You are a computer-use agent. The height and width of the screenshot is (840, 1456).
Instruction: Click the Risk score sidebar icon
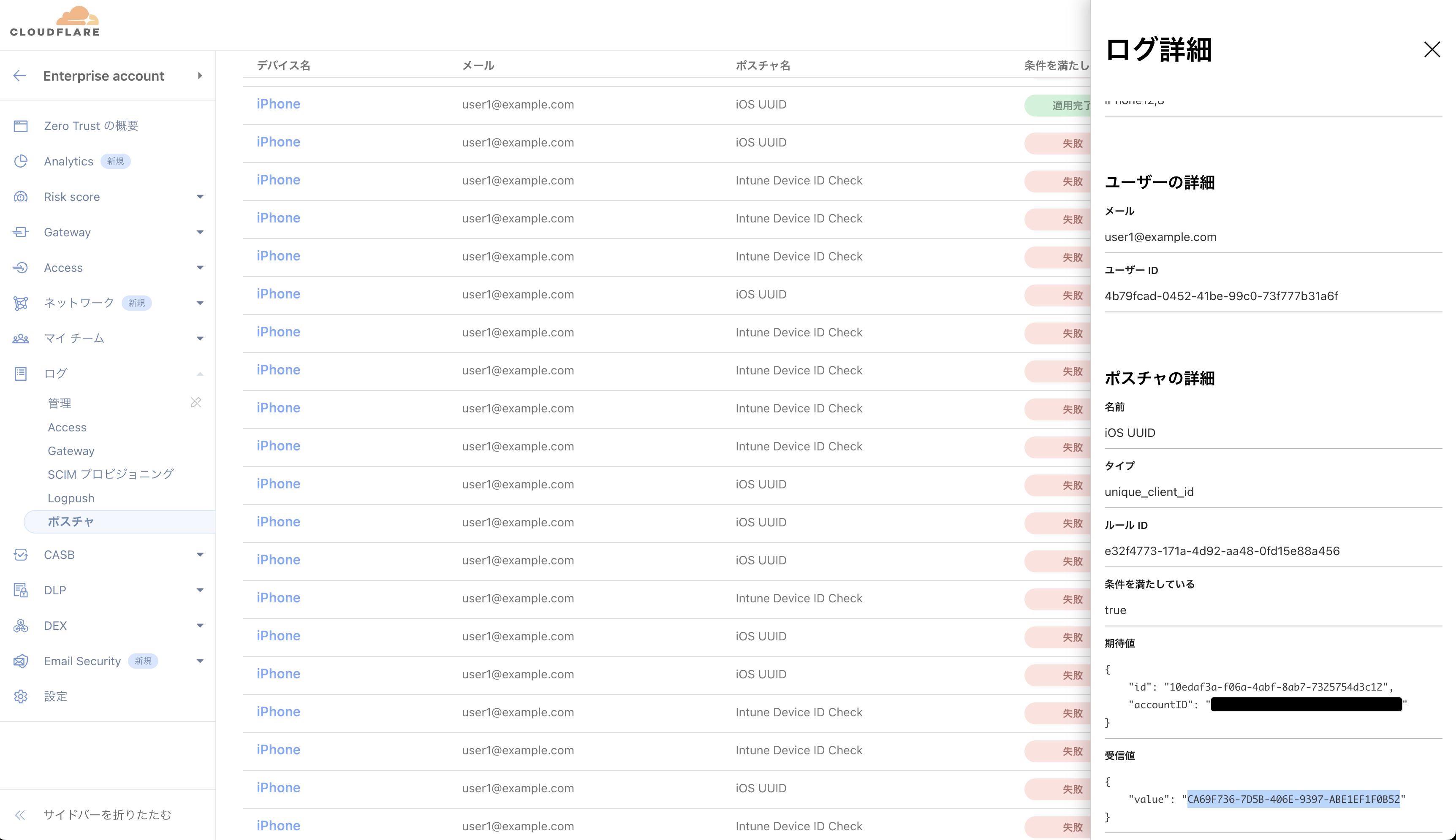[x=21, y=197]
